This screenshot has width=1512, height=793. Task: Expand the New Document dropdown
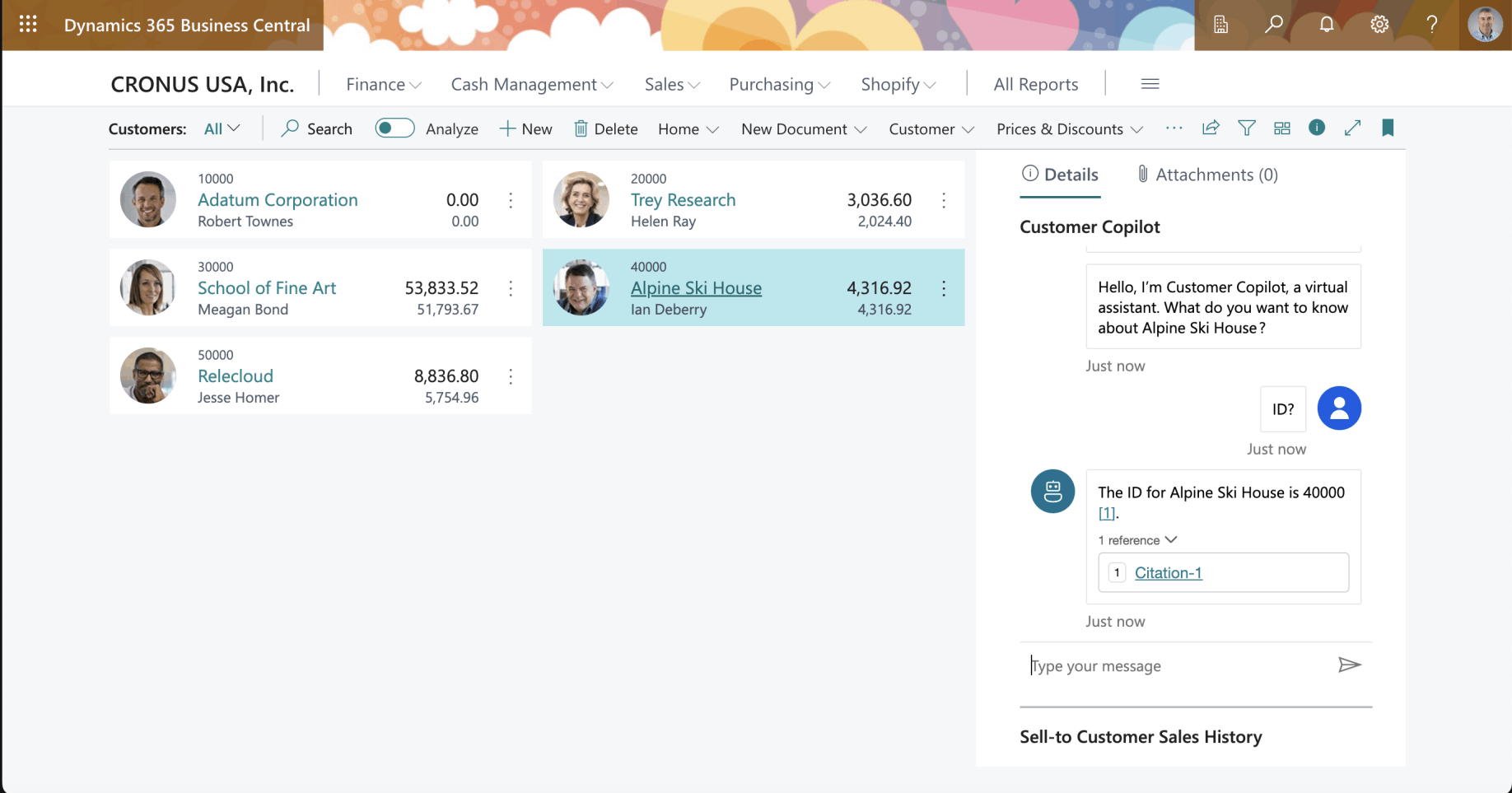(x=804, y=129)
